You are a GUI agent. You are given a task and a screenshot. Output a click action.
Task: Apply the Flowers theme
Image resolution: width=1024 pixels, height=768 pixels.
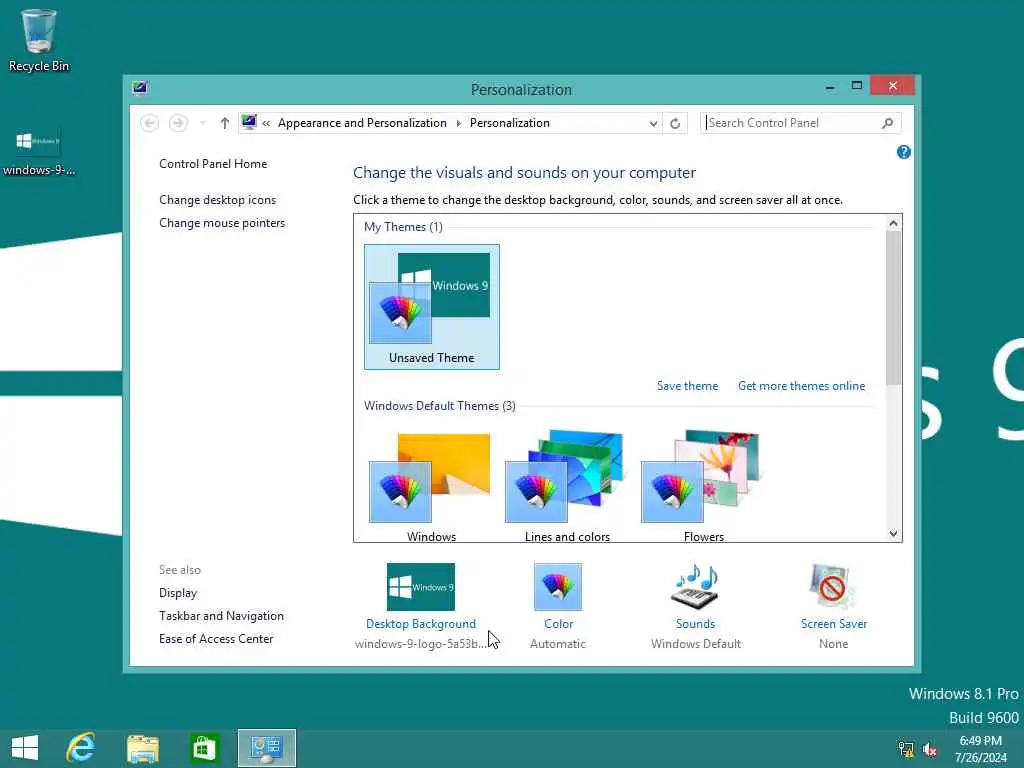pos(703,485)
